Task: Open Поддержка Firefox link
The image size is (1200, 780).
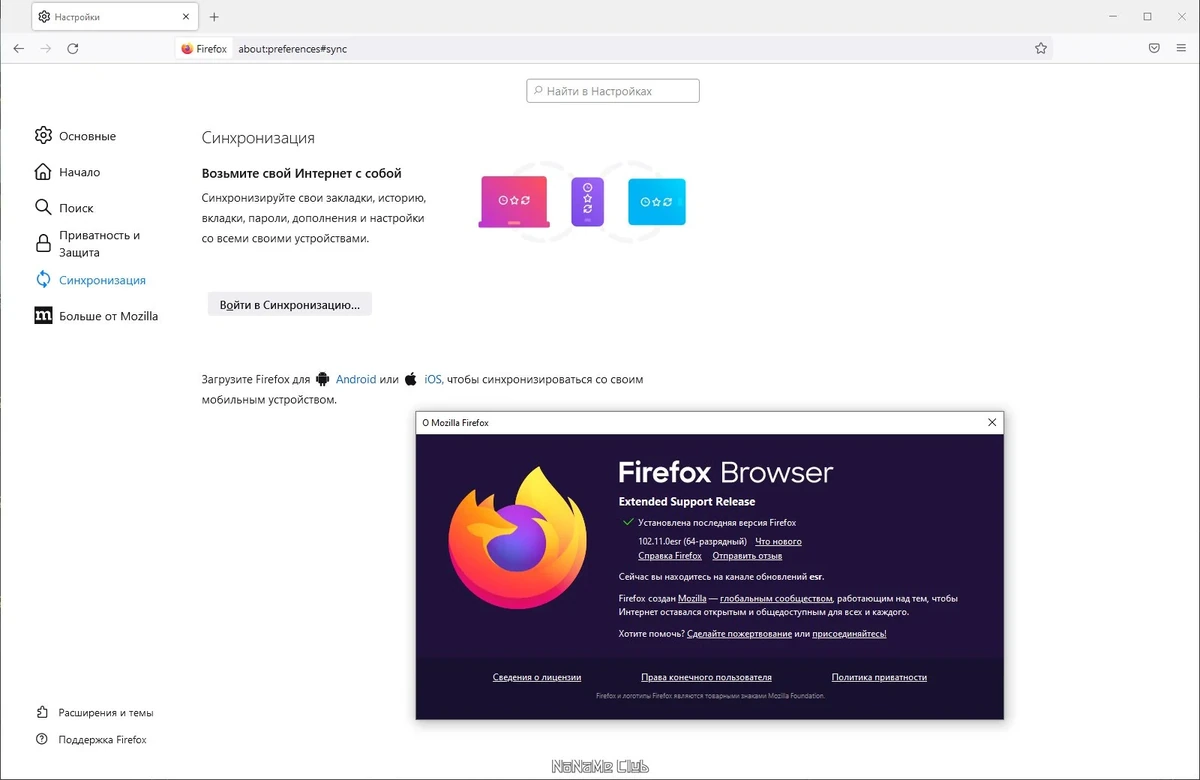Action: [x=102, y=740]
